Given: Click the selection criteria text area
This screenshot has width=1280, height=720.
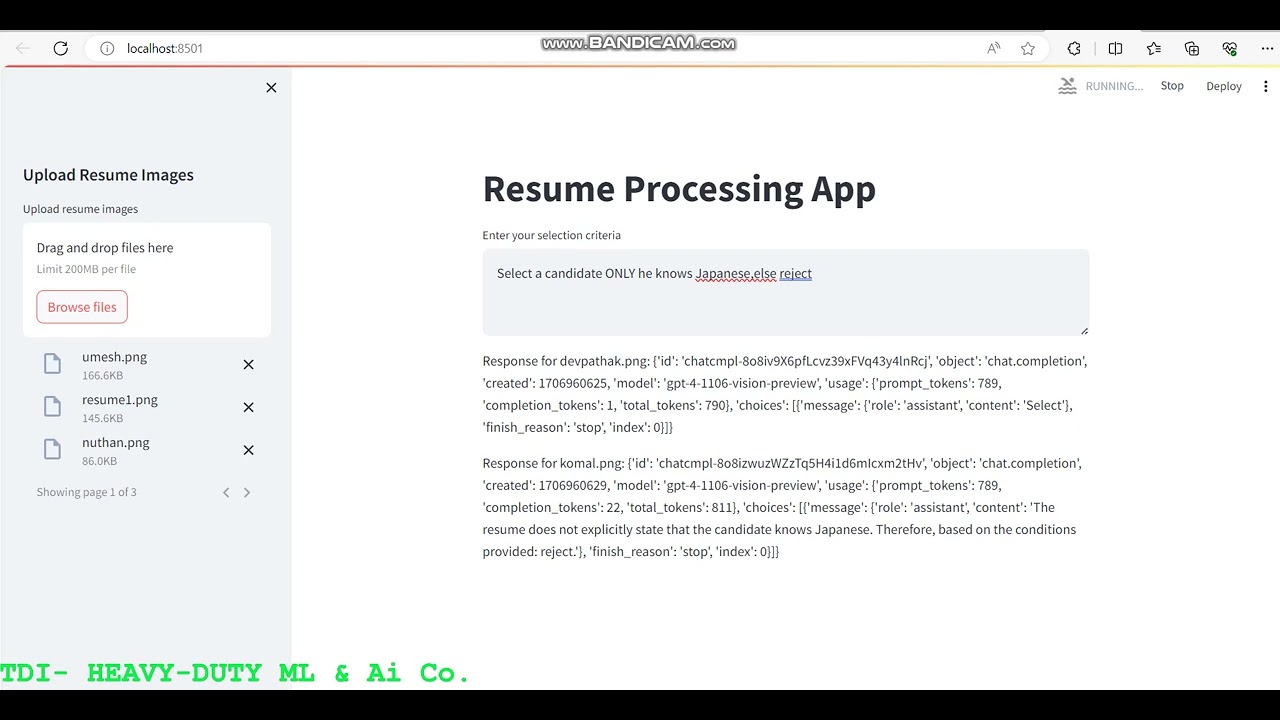Looking at the screenshot, I should pyautogui.click(x=786, y=292).
